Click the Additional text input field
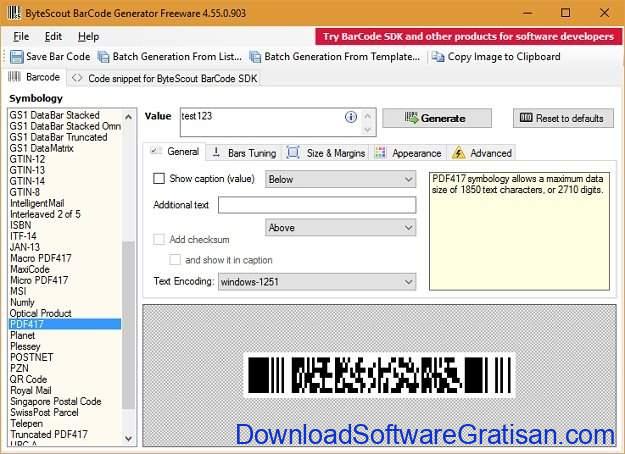 coord(317,205)
